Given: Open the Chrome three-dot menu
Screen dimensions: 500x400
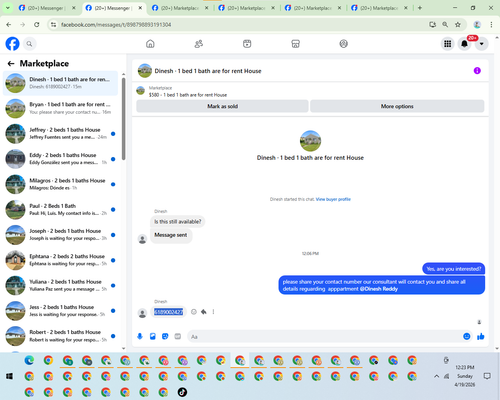Looking at the screenshot, I should 491,25.
